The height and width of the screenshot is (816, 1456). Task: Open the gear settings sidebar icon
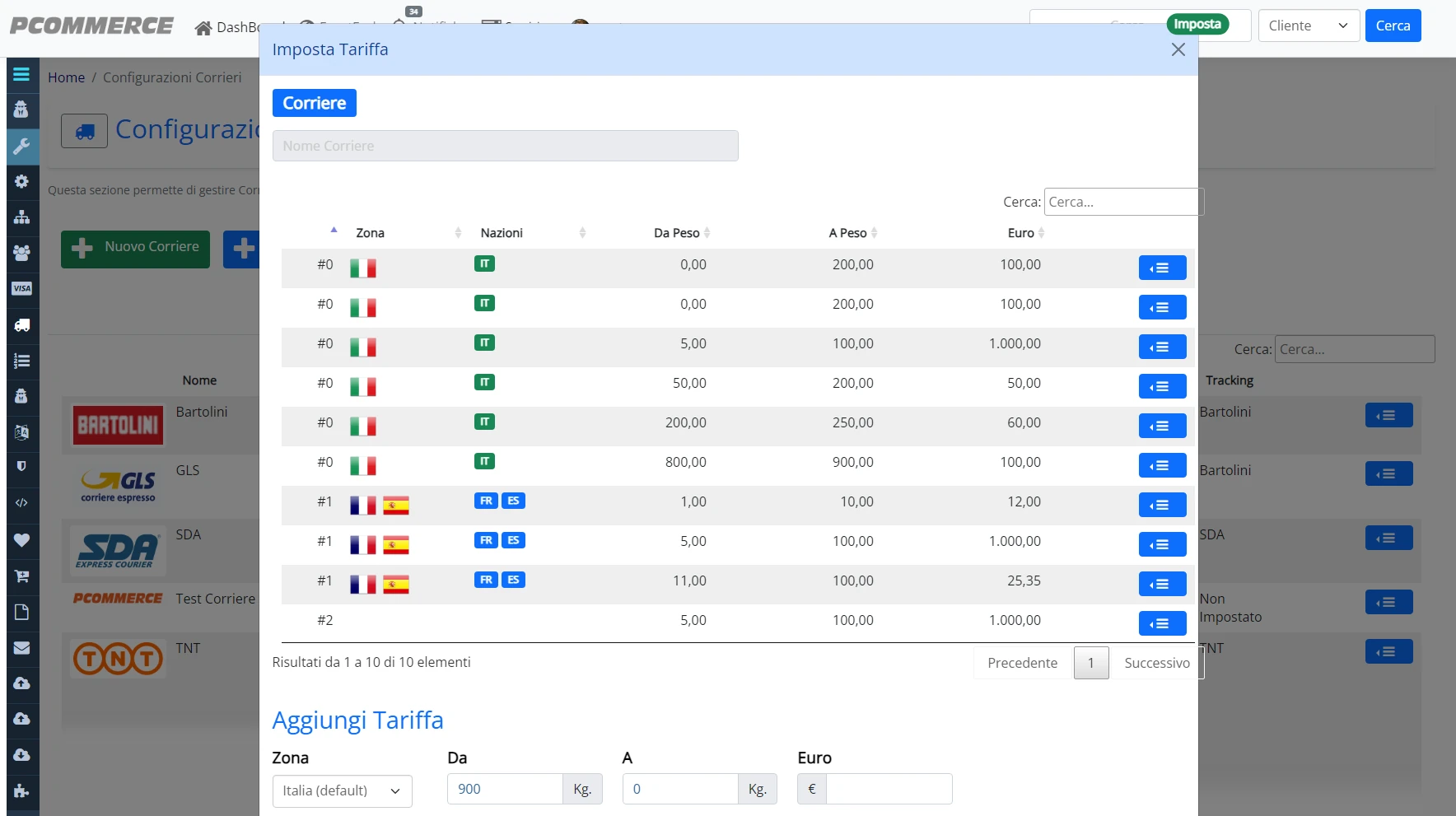[x=21, y=182]
